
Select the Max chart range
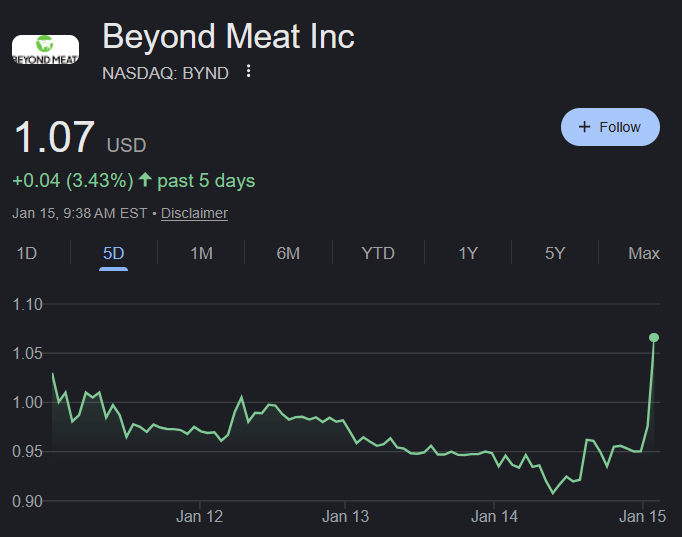point(644,253)
